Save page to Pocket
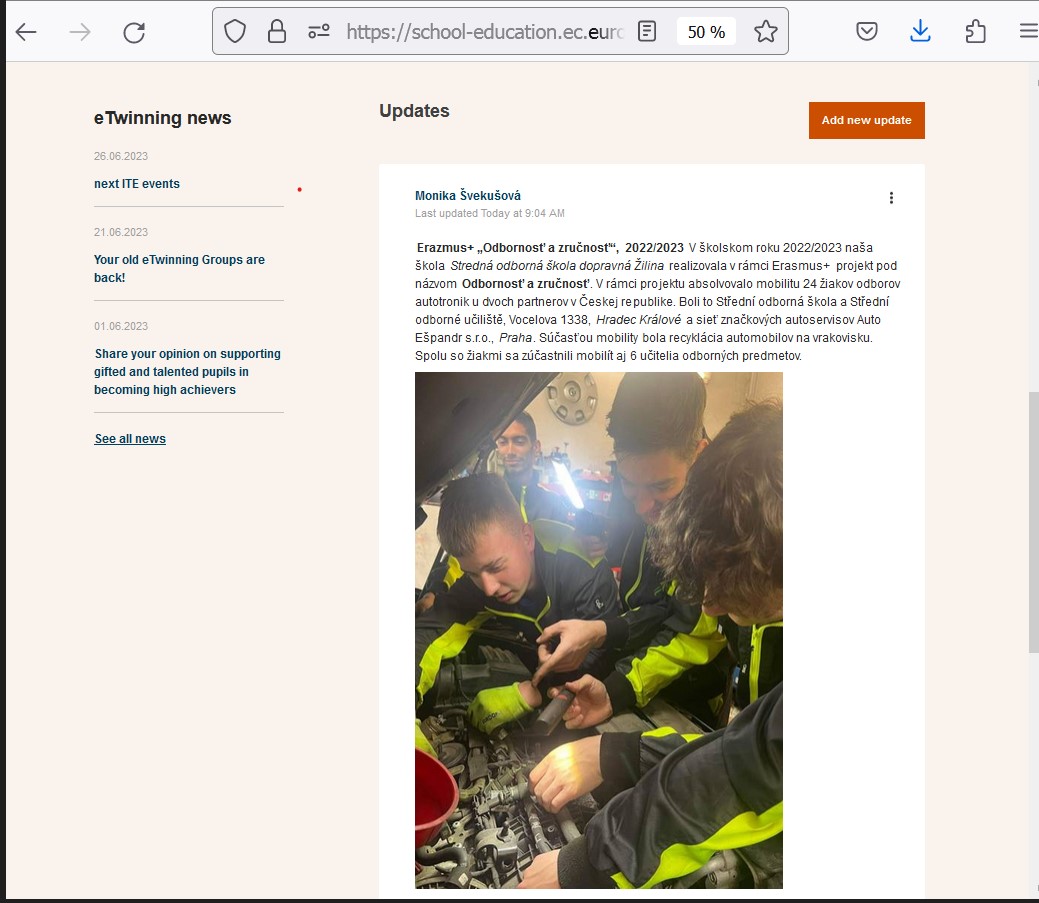This screenshot has height=903, width=1039. pos(867,31)
